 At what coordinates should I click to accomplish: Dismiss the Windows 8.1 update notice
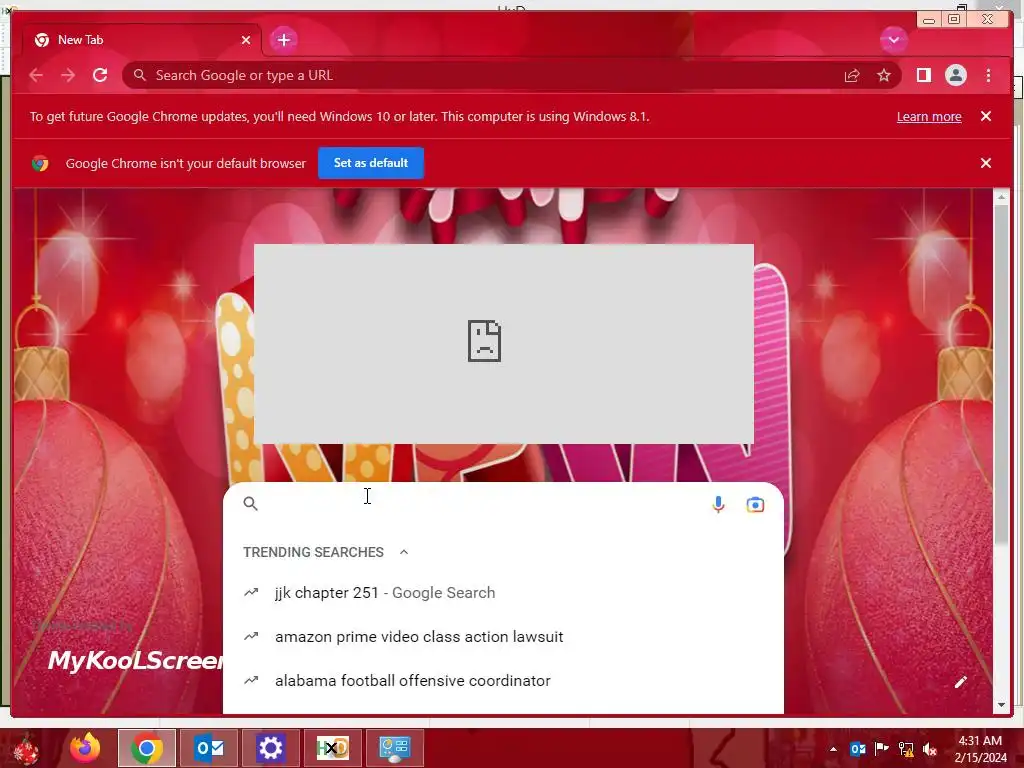point(985,116)
